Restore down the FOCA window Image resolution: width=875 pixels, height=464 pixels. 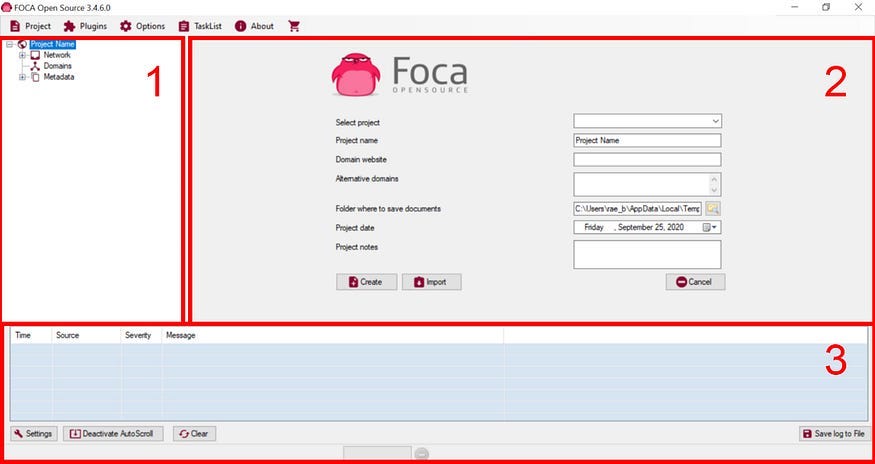(x=826, y=7)
